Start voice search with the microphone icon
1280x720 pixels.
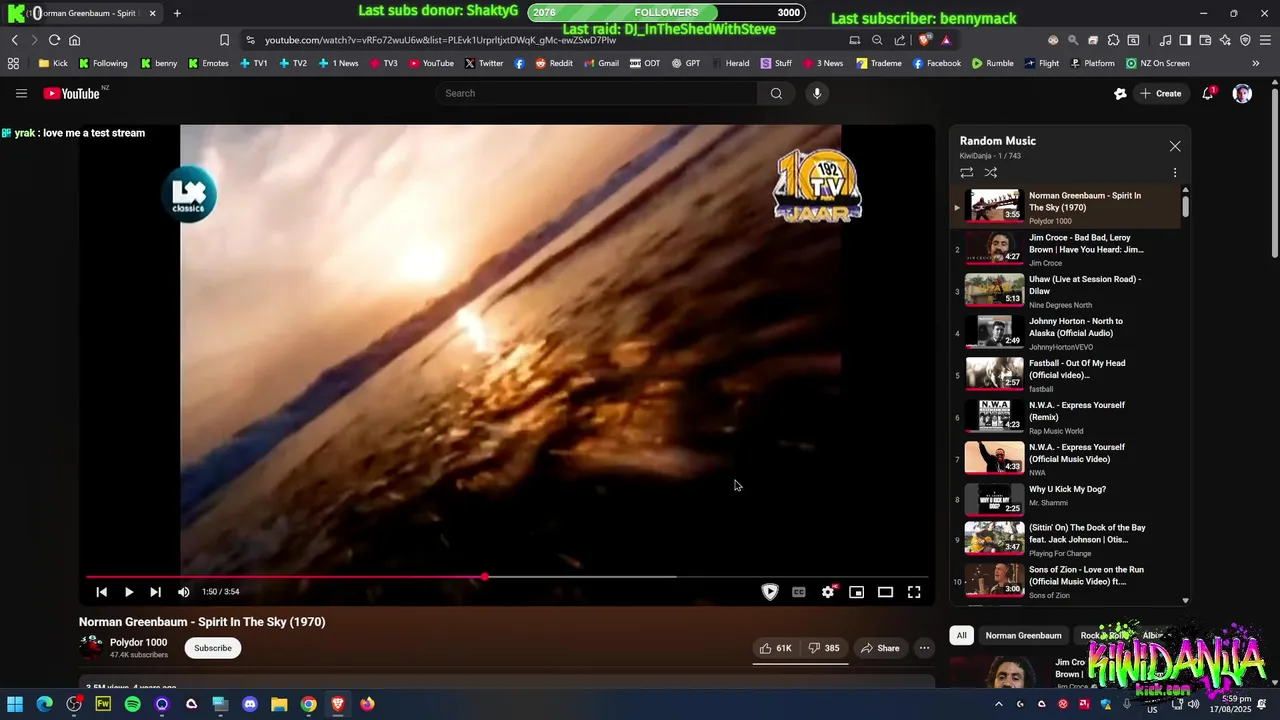coord(817,93)
